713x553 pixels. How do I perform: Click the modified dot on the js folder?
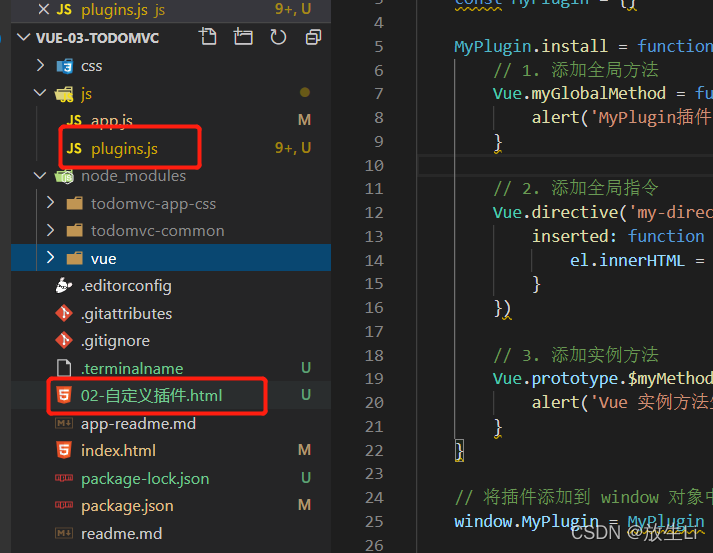tap(305, 92)
